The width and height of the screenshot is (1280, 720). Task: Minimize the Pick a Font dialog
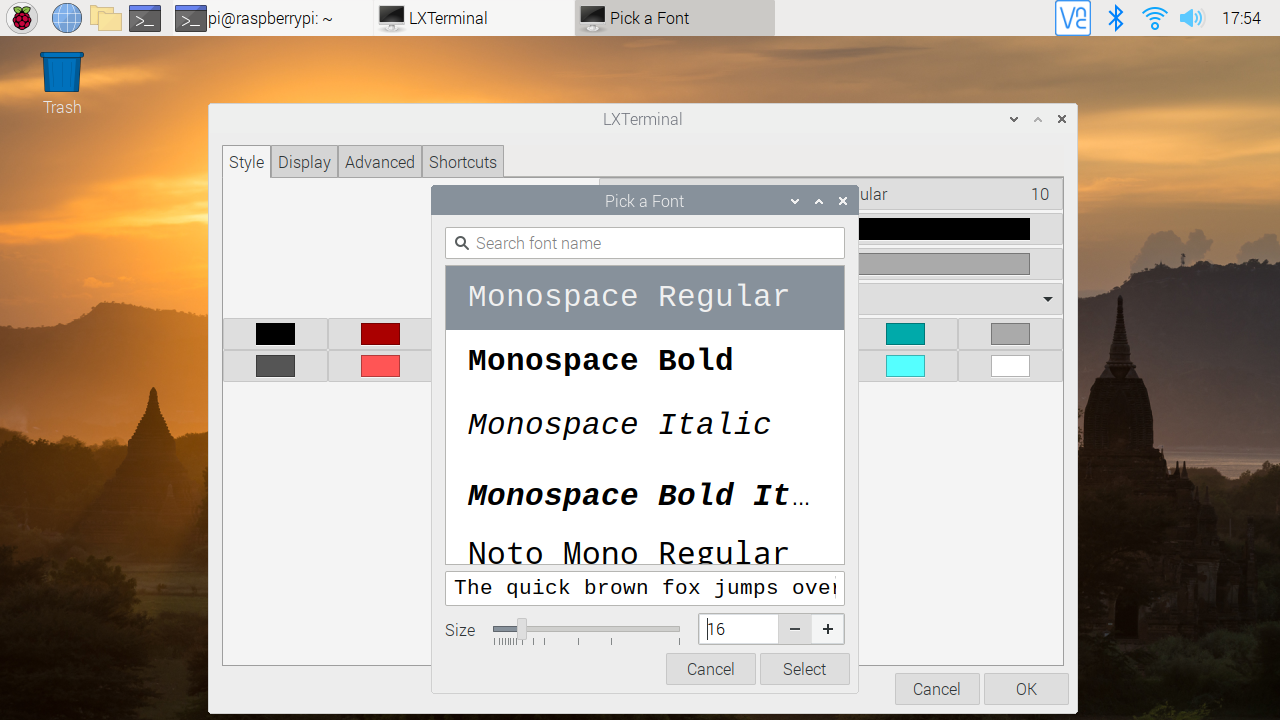click(x=795, y=201)
